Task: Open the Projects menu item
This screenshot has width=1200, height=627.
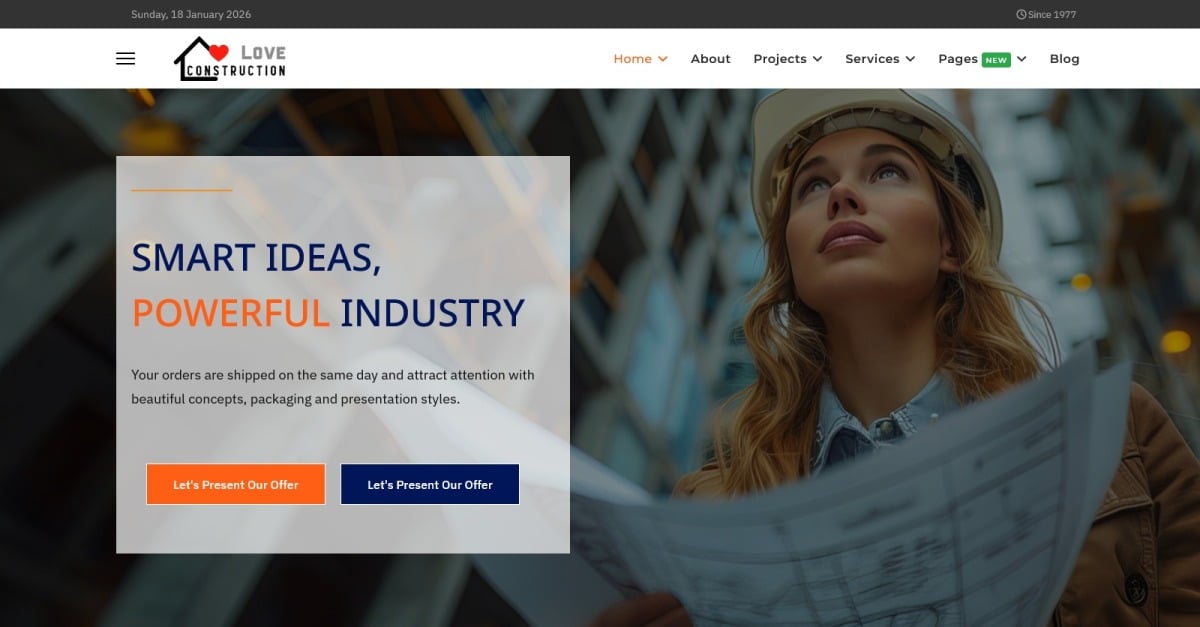Action: (779, 59)
